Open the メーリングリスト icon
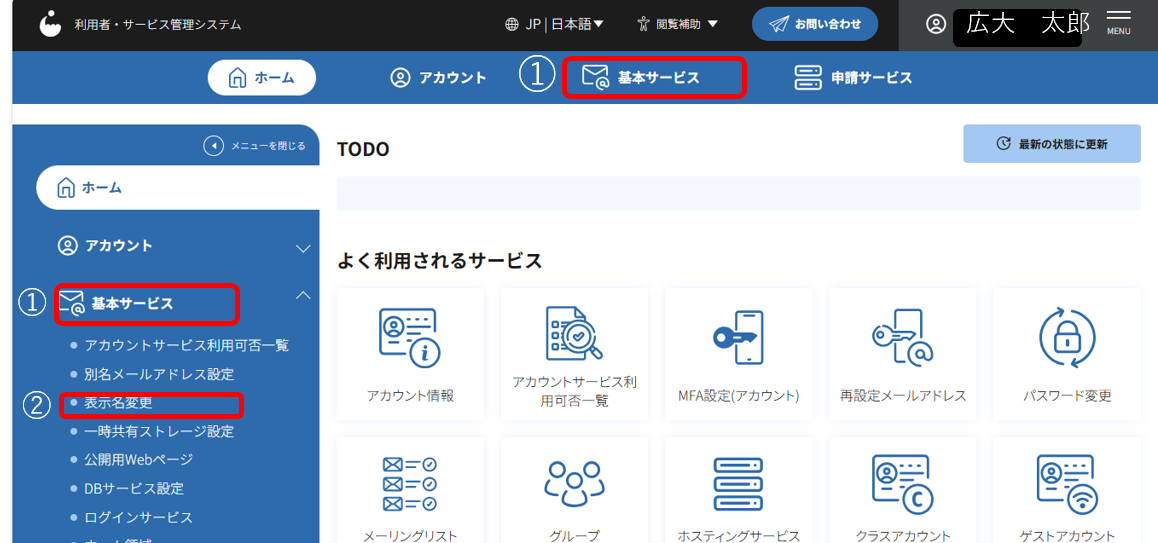The image size is (1158, 543). click(409, 484)
